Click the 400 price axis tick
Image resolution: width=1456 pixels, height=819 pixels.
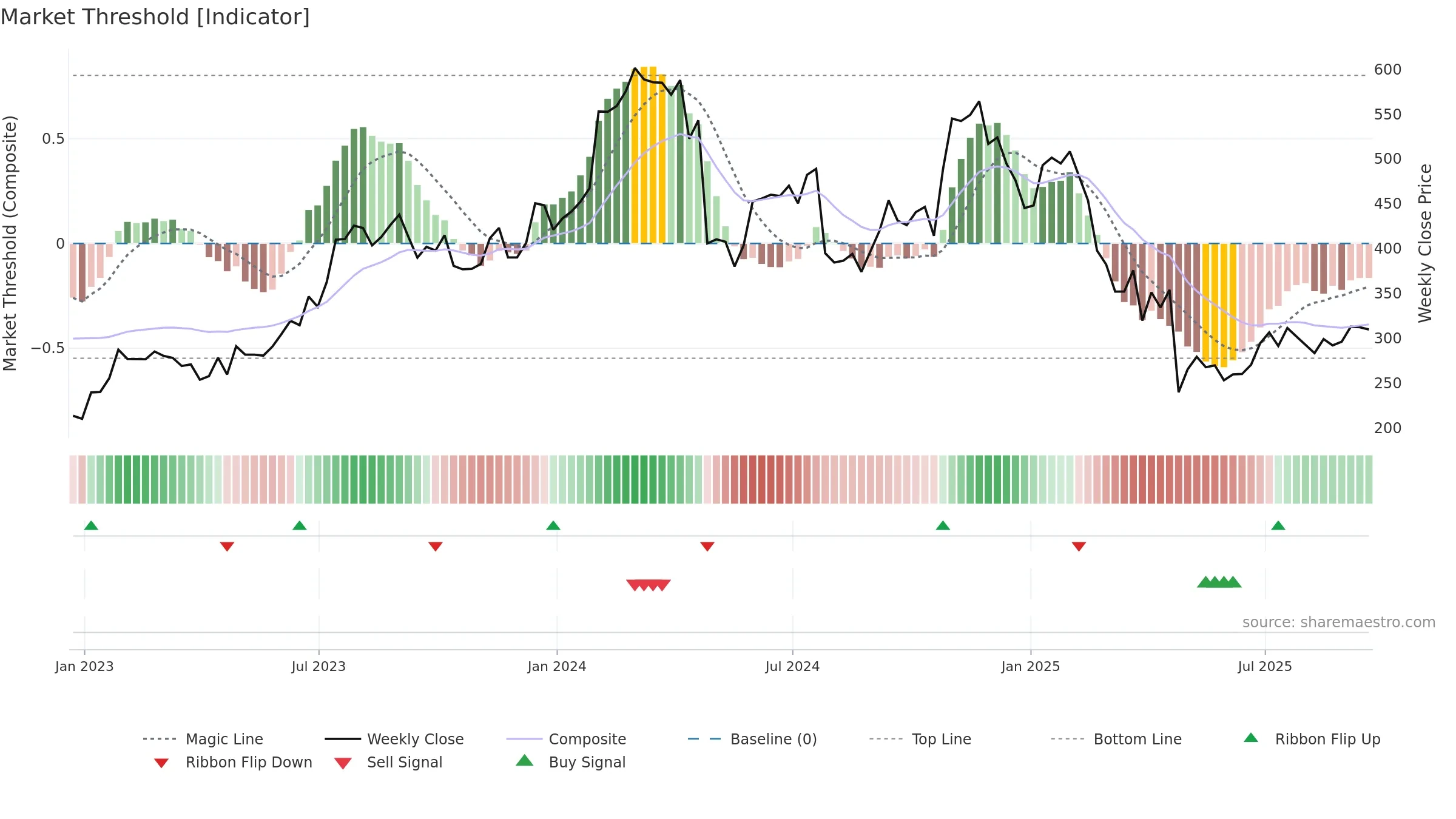pyautogui.click(x=1388, y=249)
